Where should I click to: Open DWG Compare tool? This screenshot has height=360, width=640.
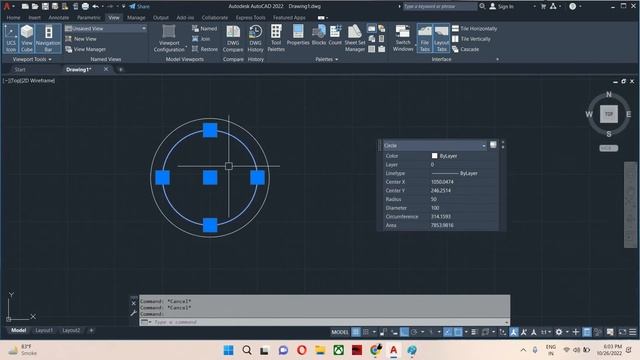(233, 38)
